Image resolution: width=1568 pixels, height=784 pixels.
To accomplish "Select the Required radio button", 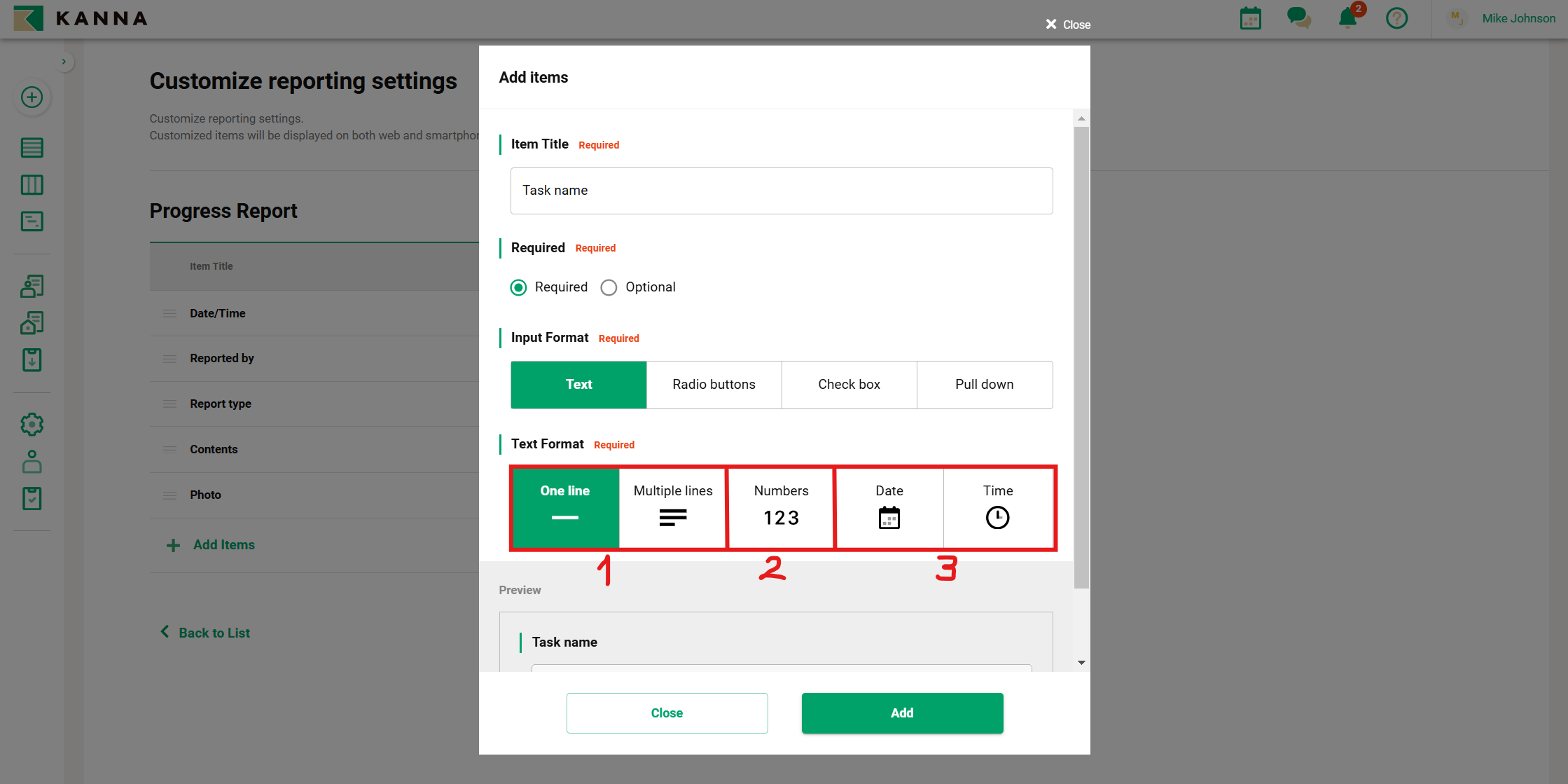I will 518,288.
